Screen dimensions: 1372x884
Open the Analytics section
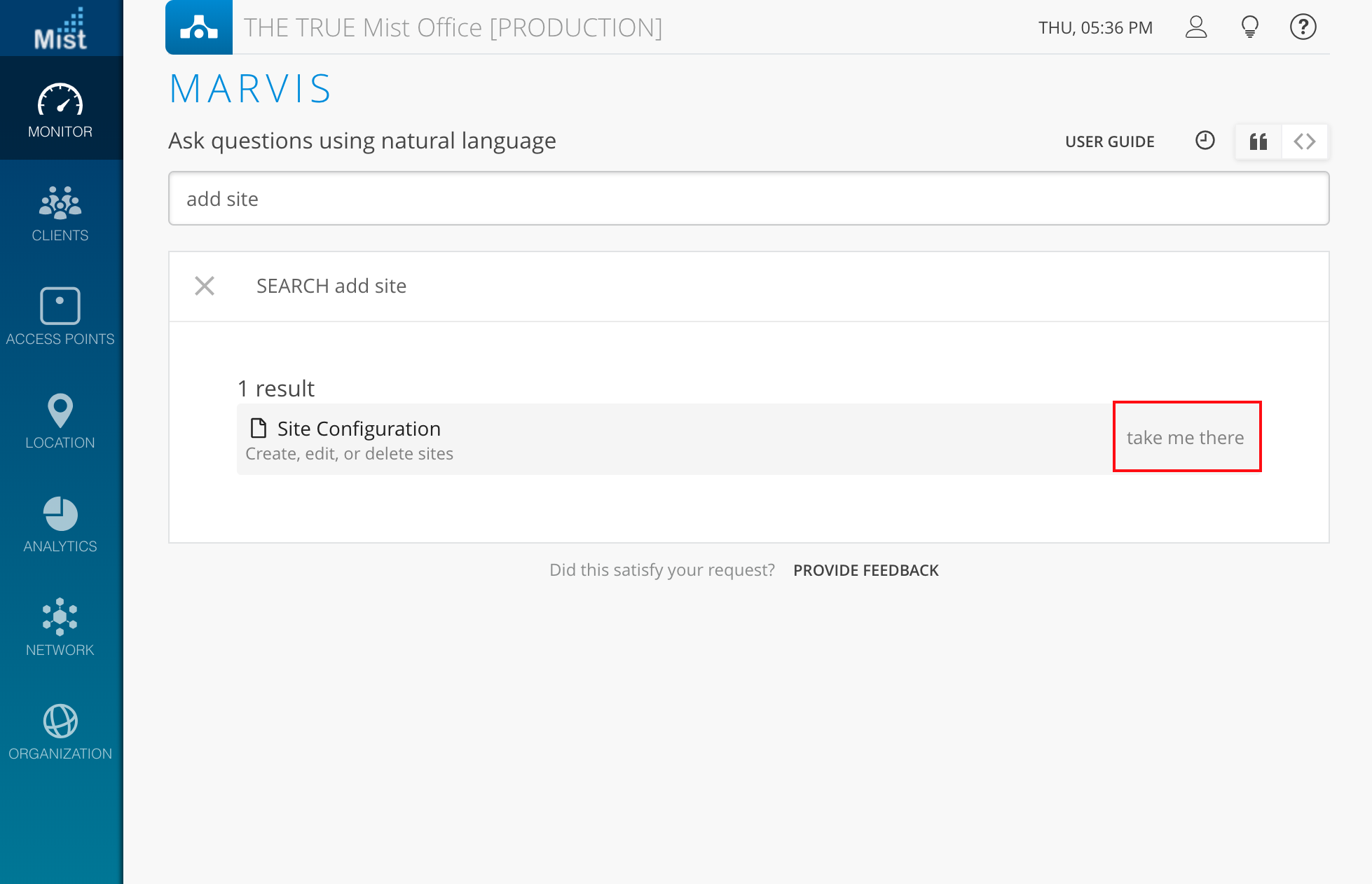(60, 525)
